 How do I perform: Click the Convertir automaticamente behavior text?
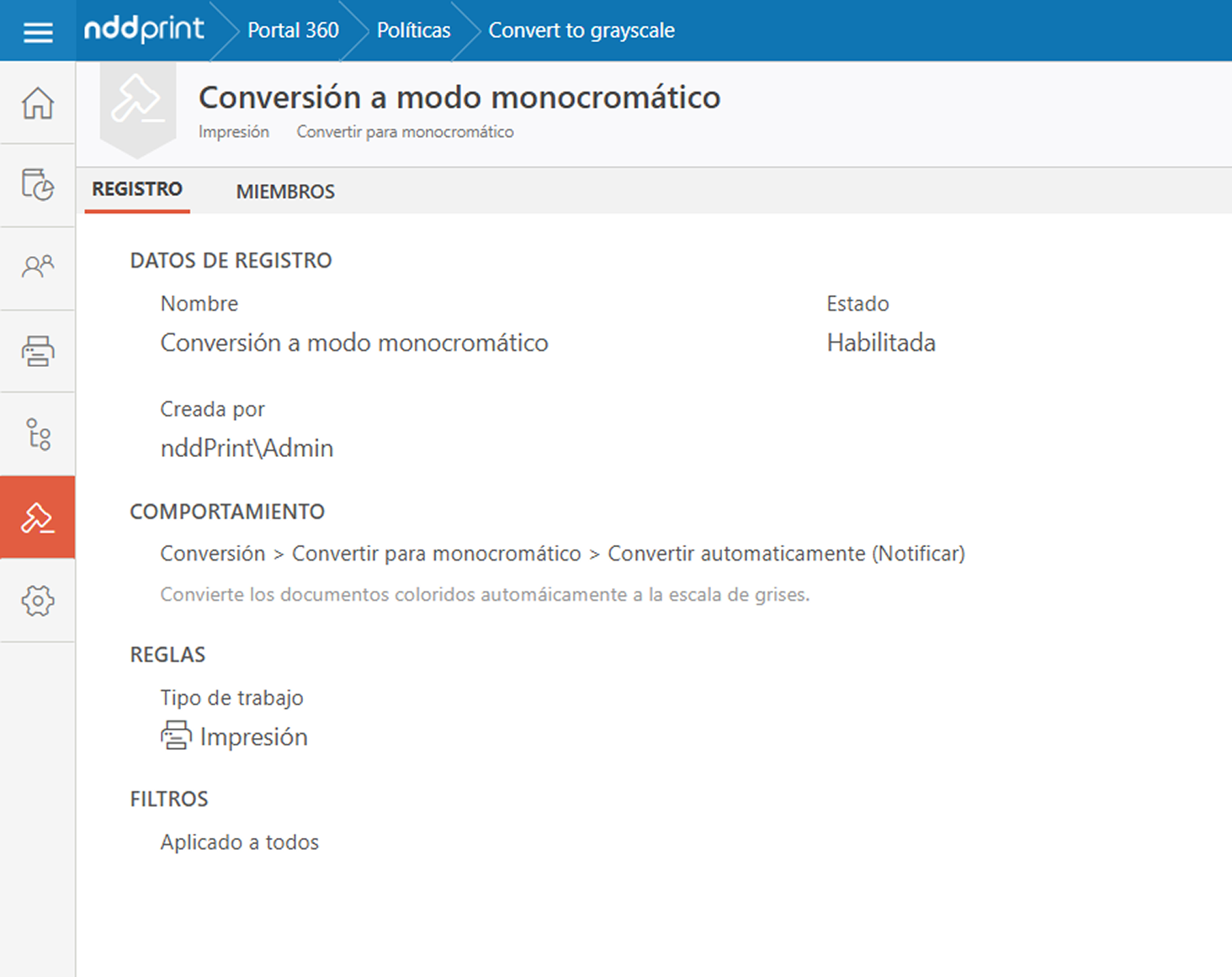click(x=786, y=554)
